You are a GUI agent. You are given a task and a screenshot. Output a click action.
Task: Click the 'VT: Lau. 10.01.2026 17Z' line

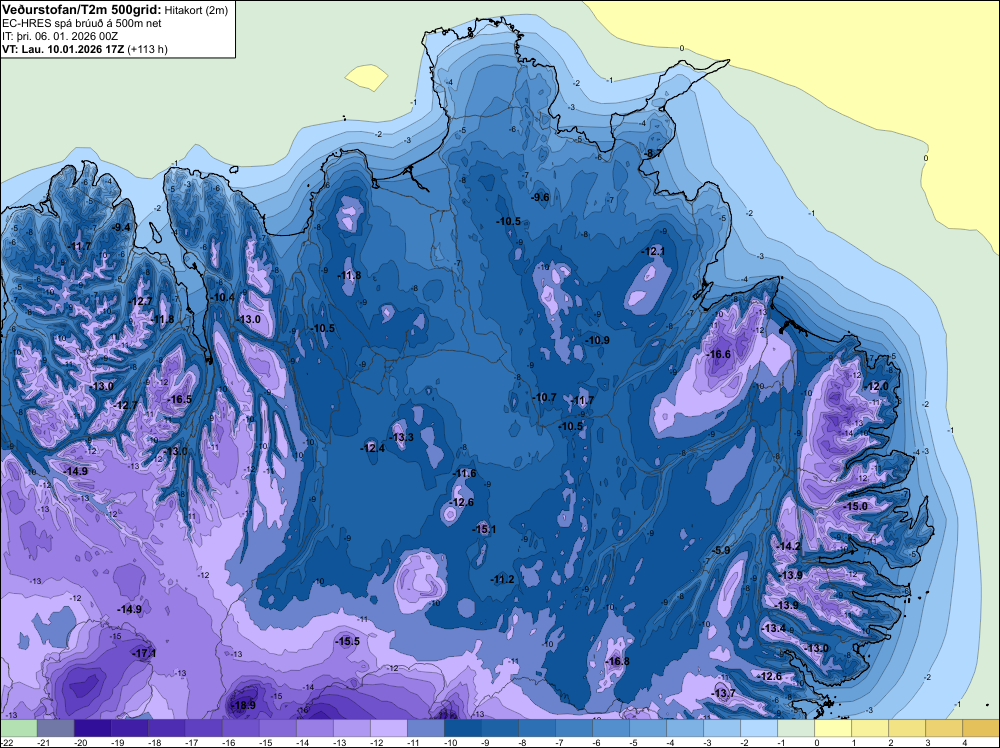(x=64, y=49)
